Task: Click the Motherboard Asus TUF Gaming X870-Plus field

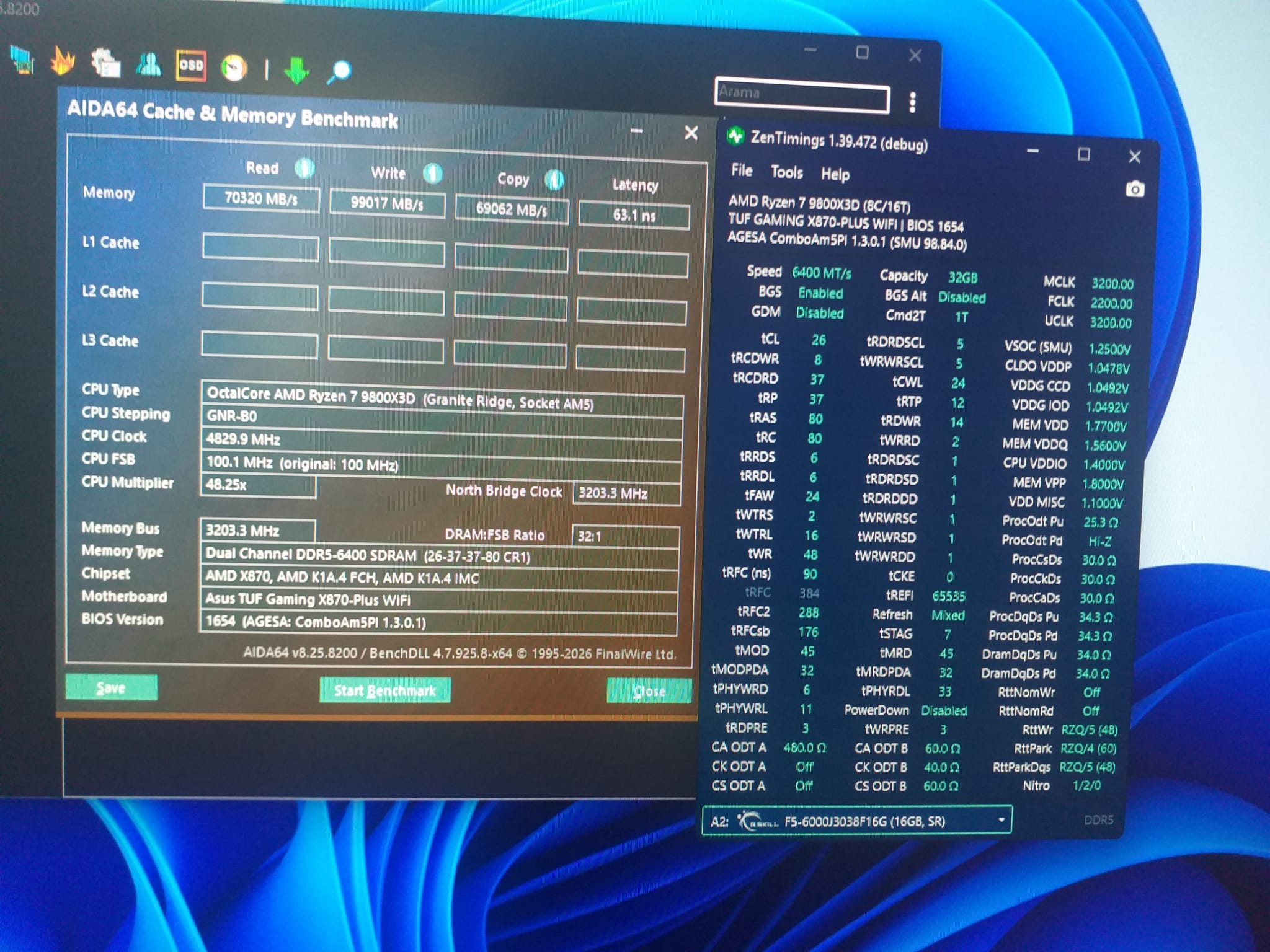Action: 438,600
